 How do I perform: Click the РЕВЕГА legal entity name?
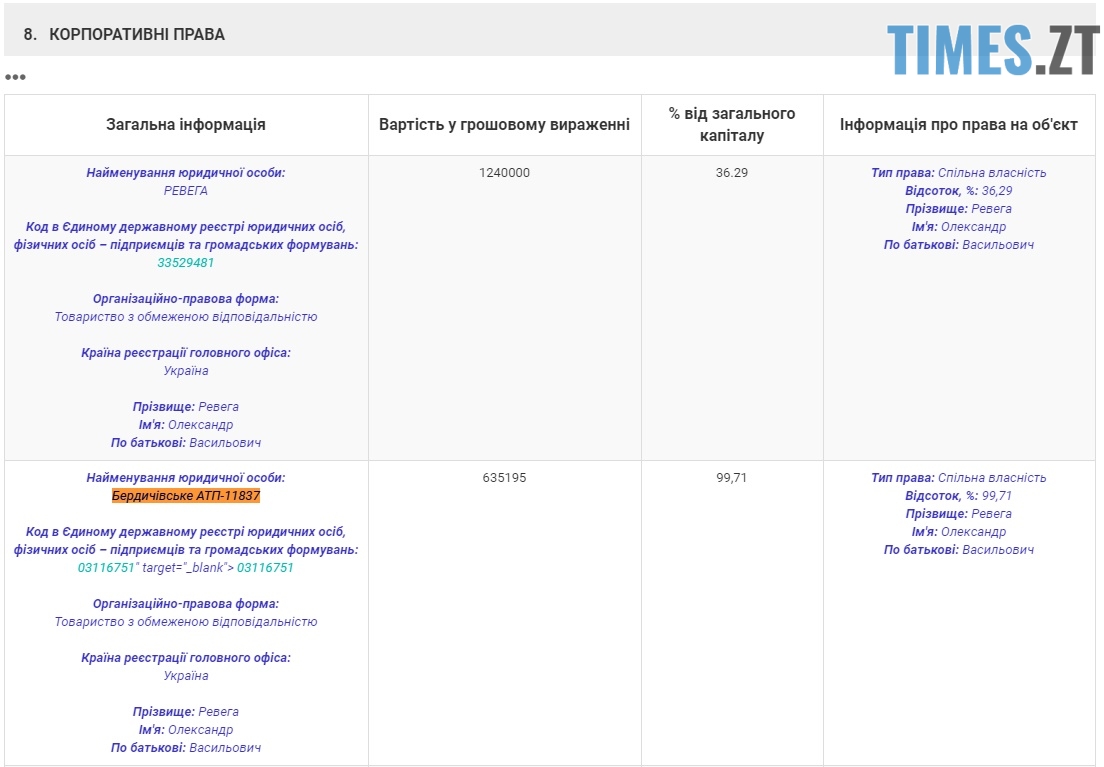pos(186,191)
